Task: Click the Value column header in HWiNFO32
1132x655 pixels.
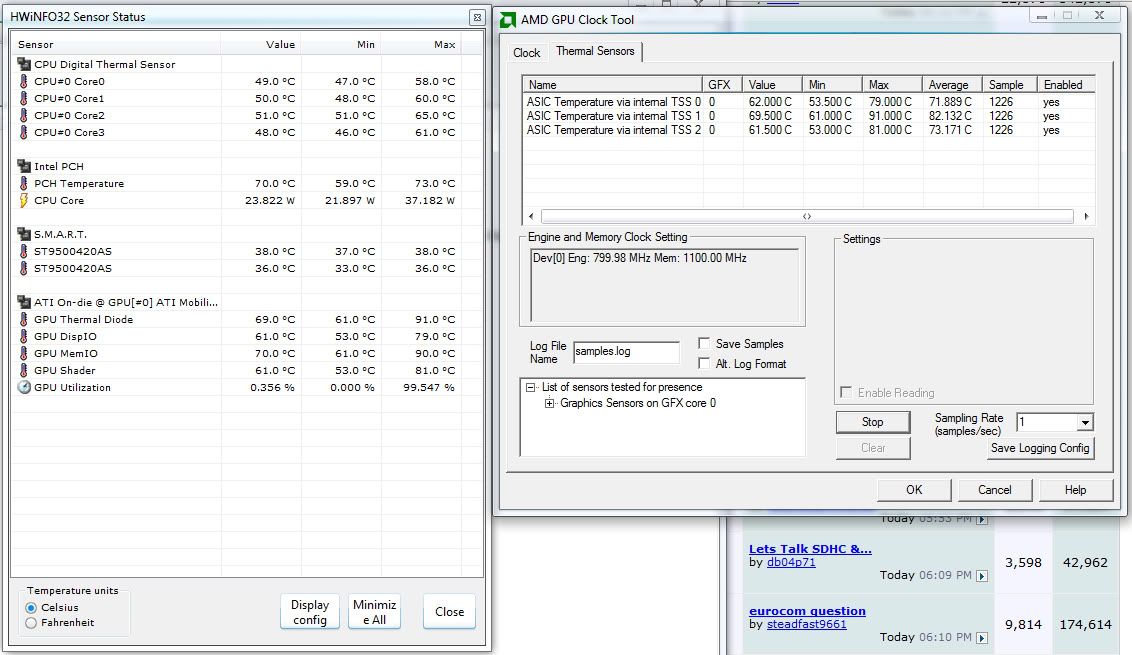Action: [261, 44]
